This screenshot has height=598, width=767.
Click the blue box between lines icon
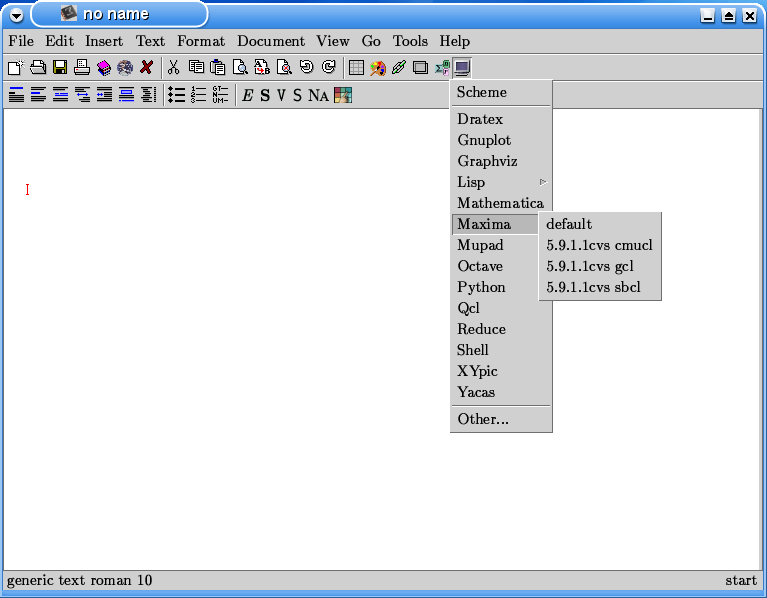(126, 94)
